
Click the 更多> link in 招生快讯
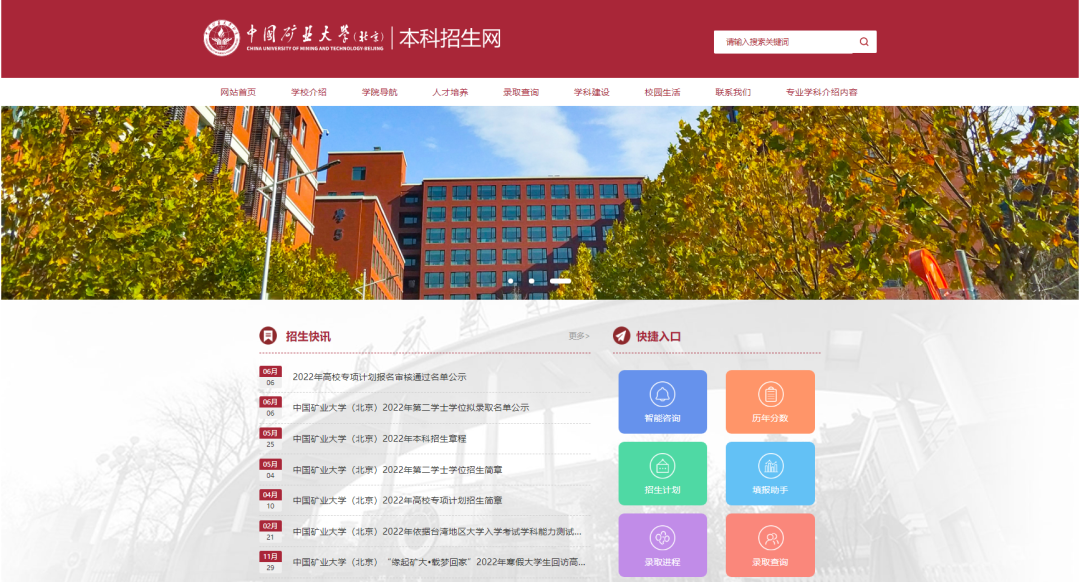[579, 336]
